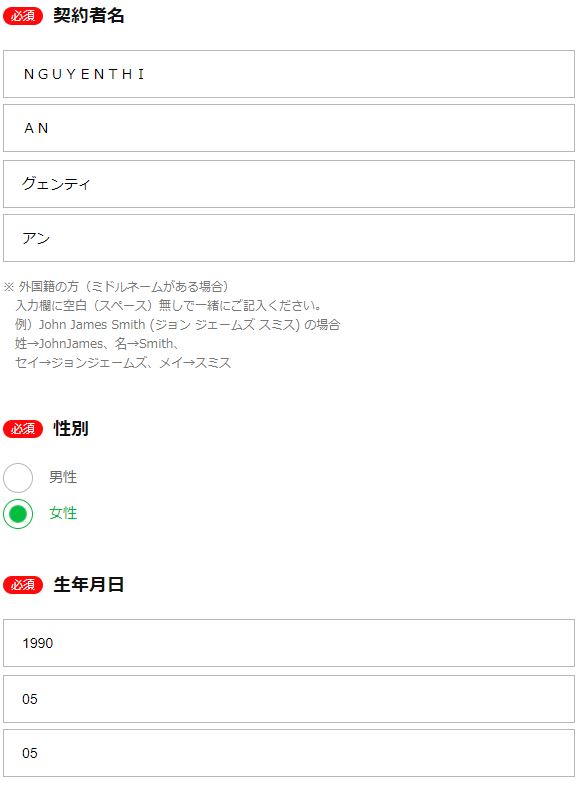Click the セイ→ジョンジェームズ example line

click(x=123, y=363)
